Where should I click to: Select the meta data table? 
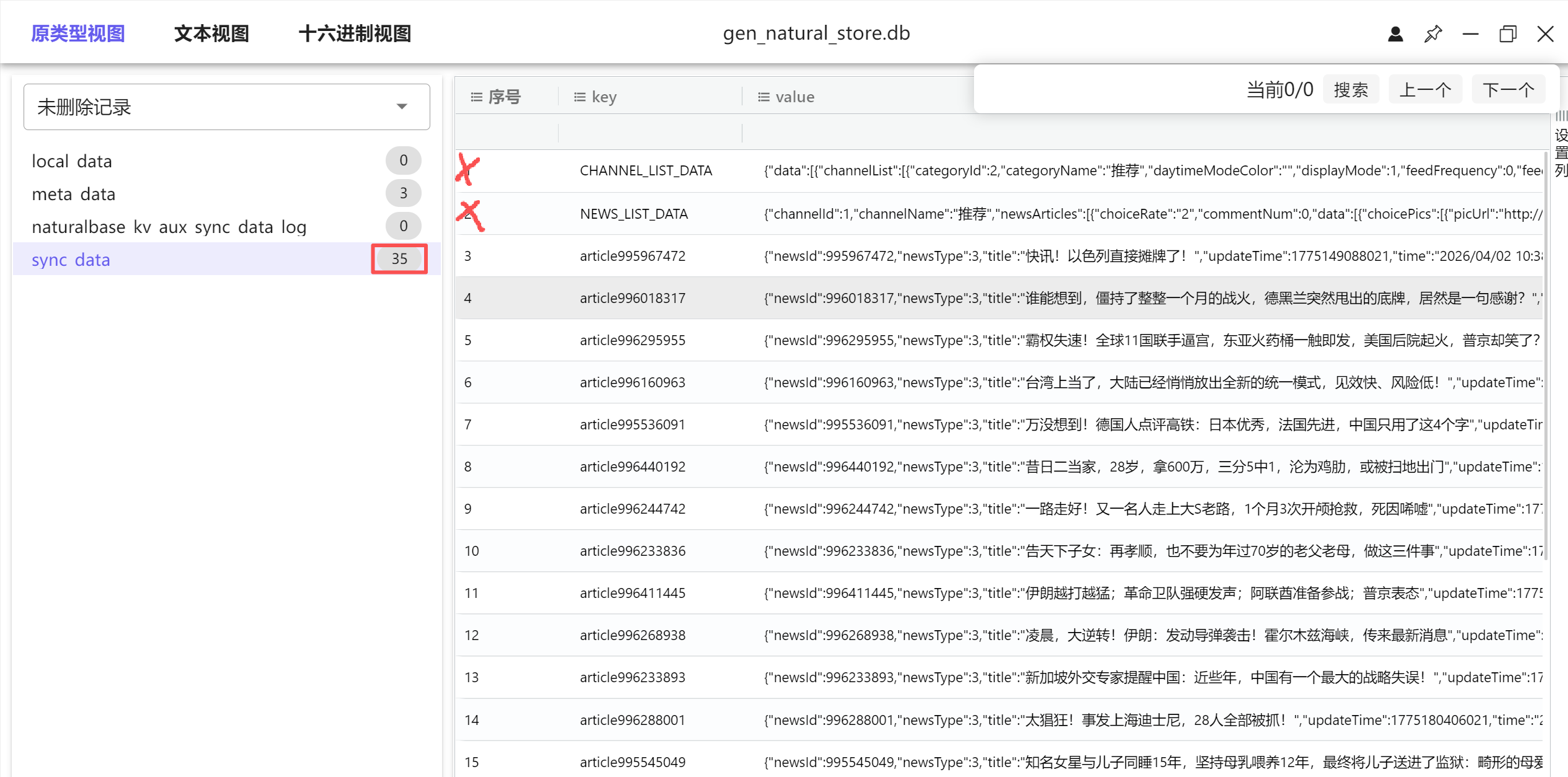coord(73,194)
